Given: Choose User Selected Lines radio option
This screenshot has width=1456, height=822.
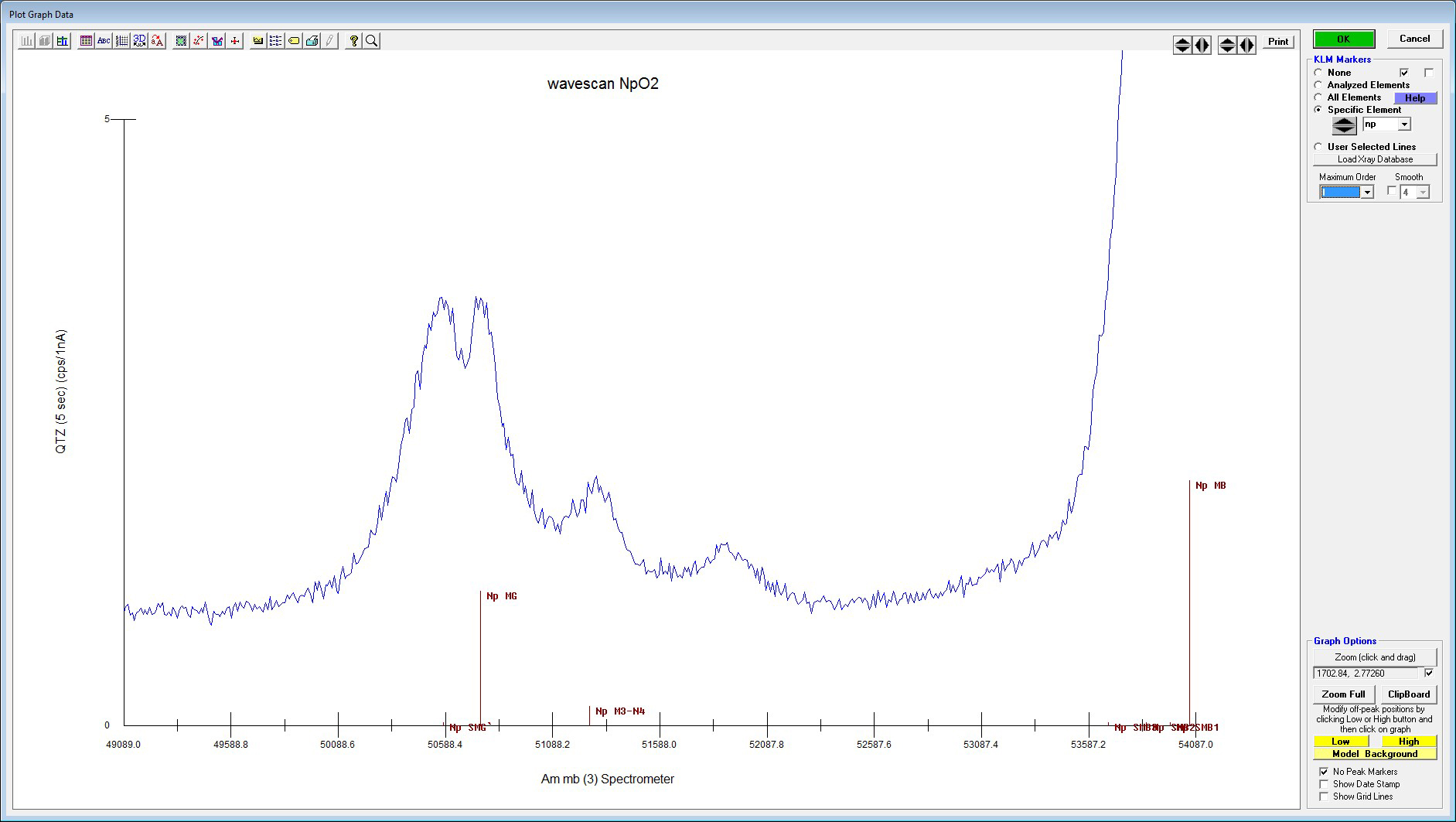Looking at the screenshot, I should pos(1318,147).
